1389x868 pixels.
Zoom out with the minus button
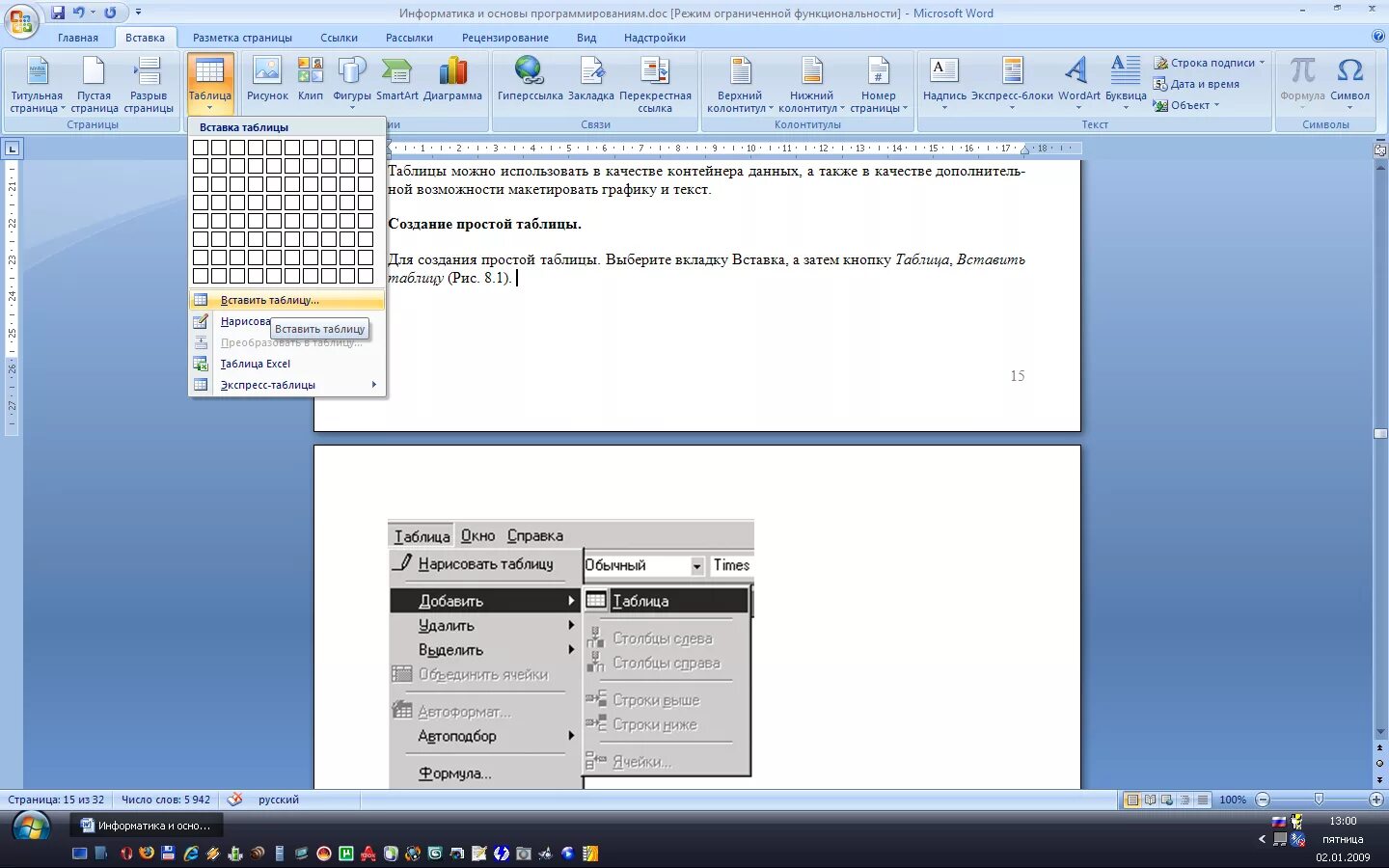(1263, 800)
